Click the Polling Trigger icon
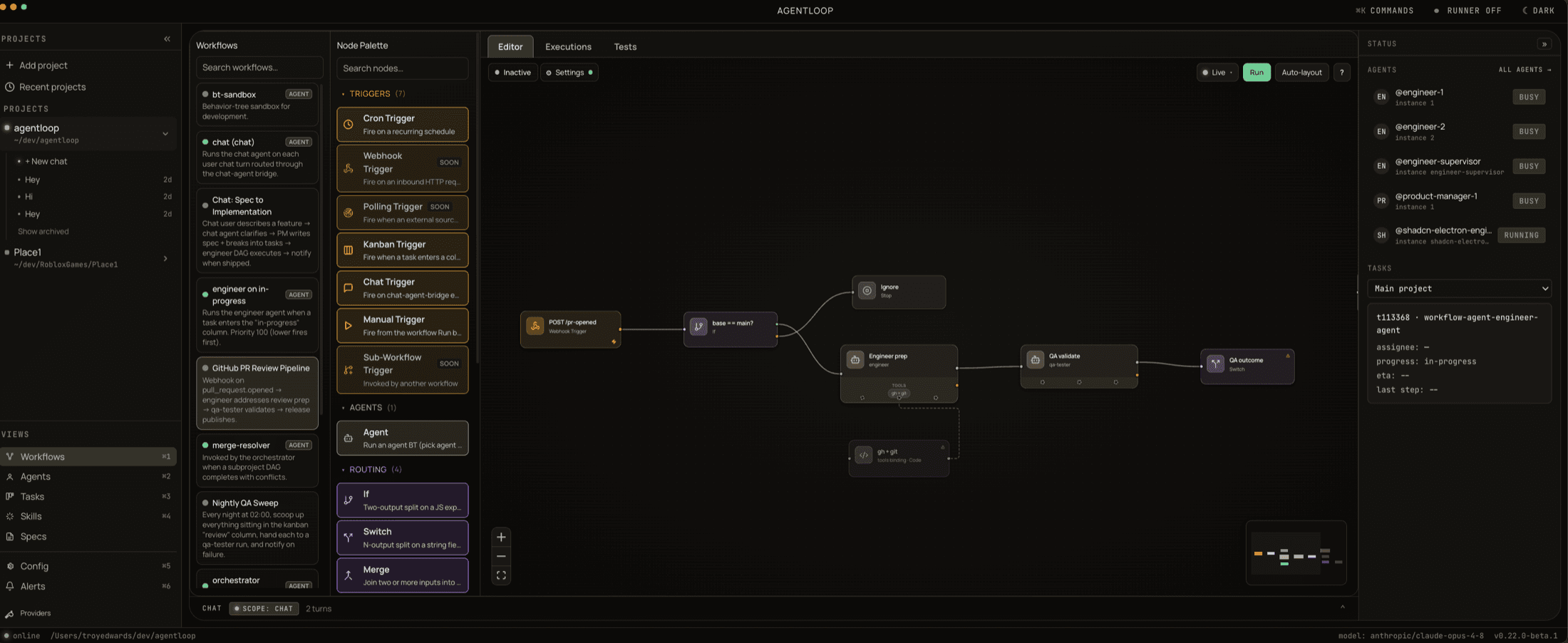Image resolution: width=1568 pixels, height=643 pixels. point(349,212)
